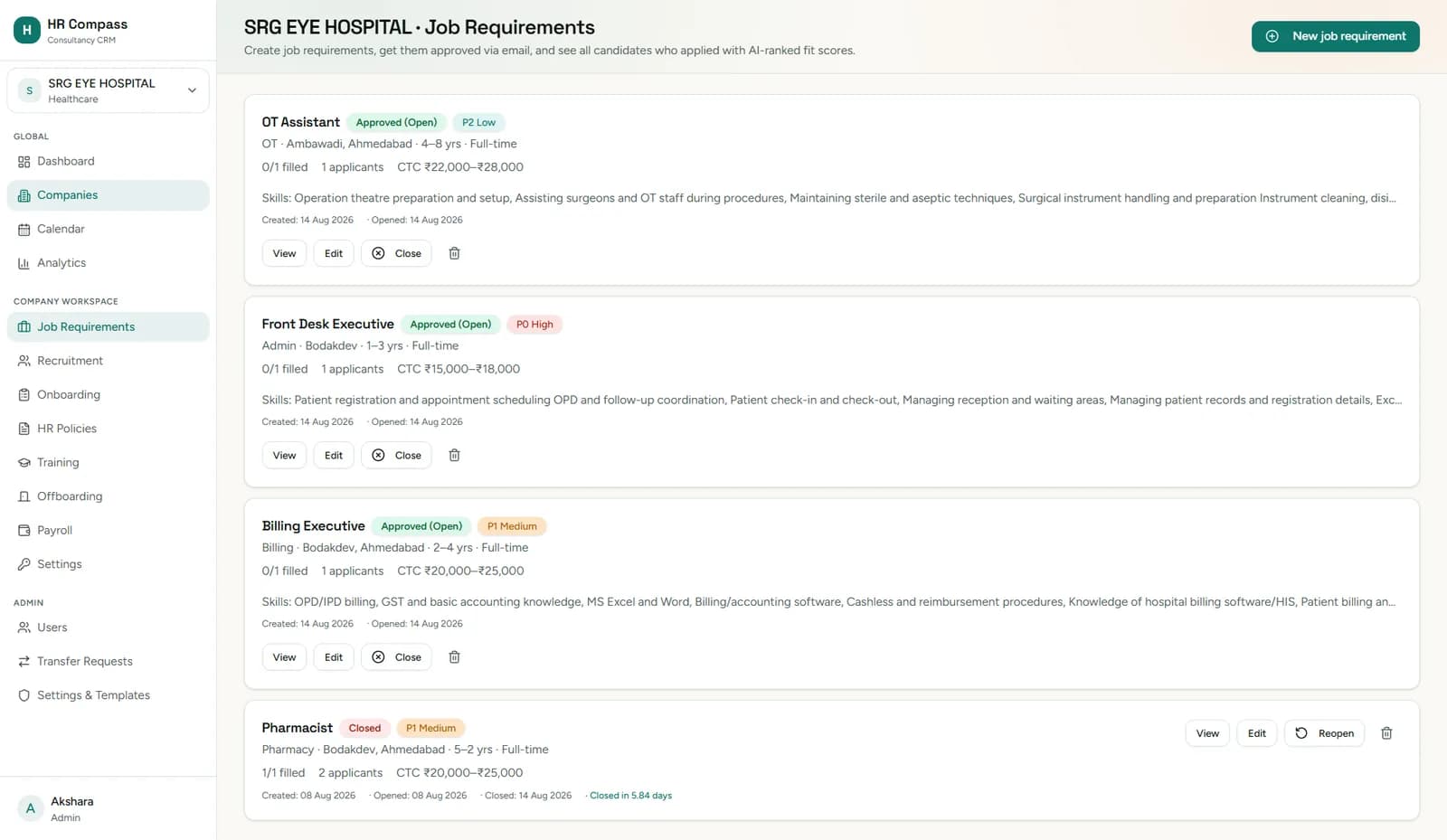Click the Transfer Requests arrows icon
Screen dimensions: 1447x840
click(24, 662)
